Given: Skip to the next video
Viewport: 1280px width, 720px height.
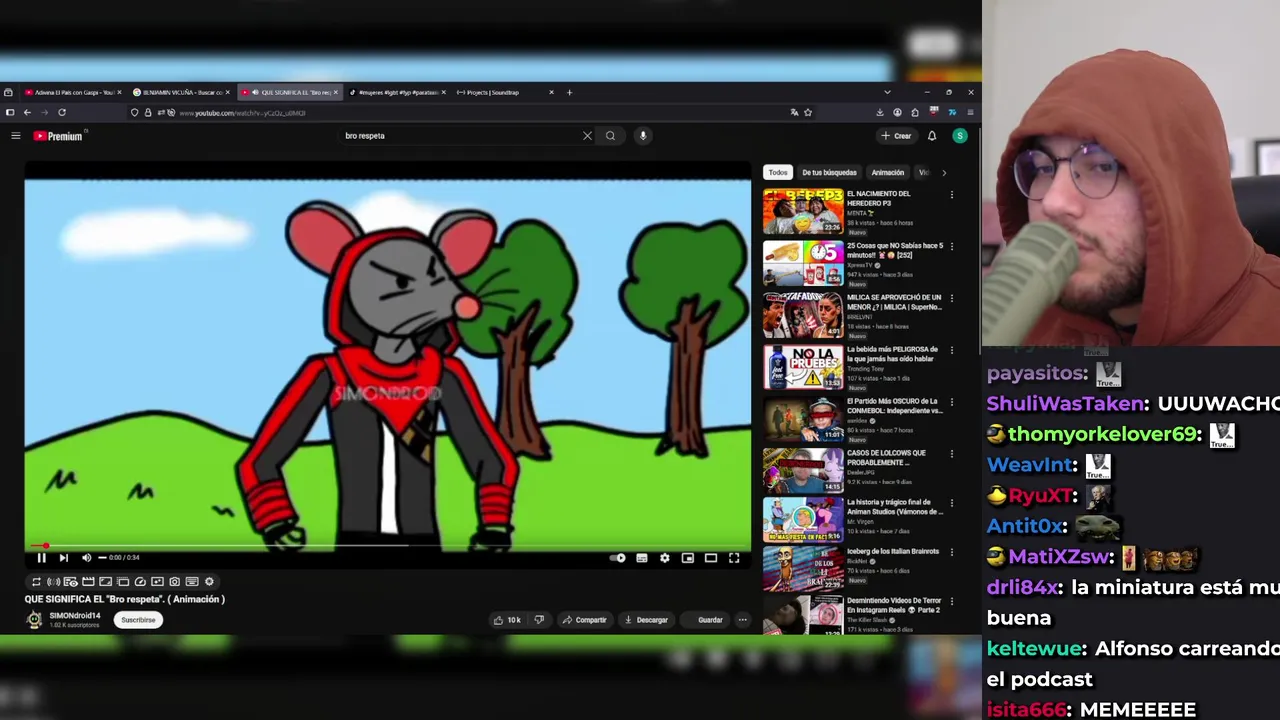Looking at the screenshot, I should (63, 558).
